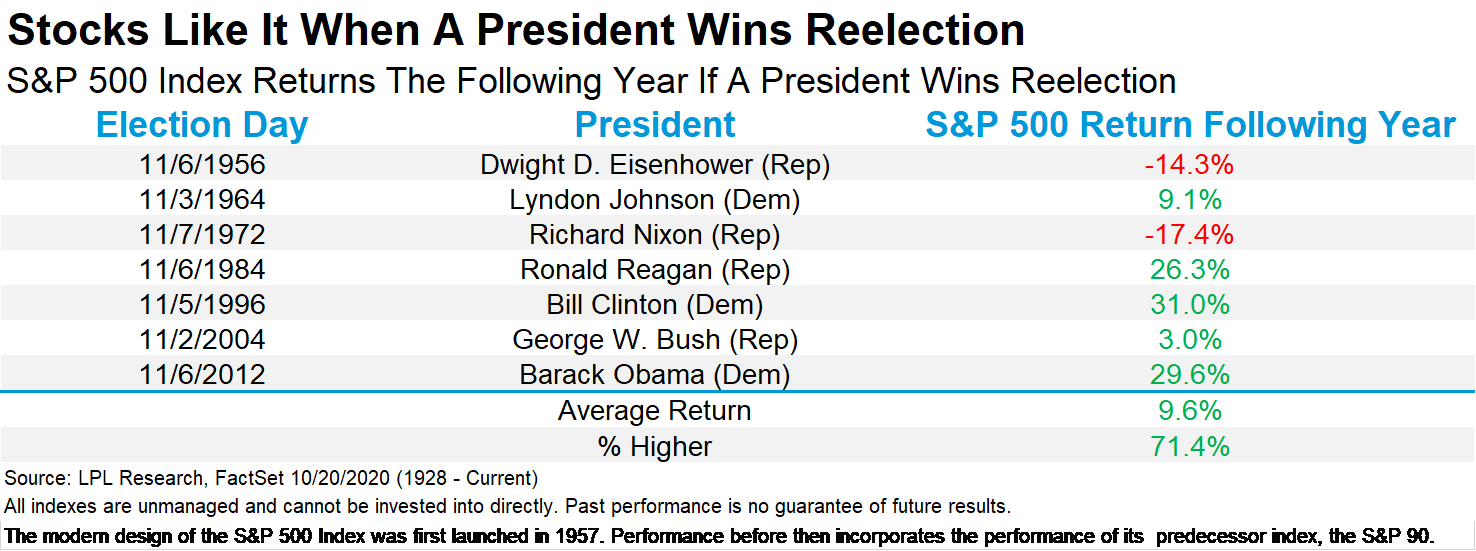This screenshot has width=1476, height=551.
Task: Select the "Average Return" row label
Action: 655,410
